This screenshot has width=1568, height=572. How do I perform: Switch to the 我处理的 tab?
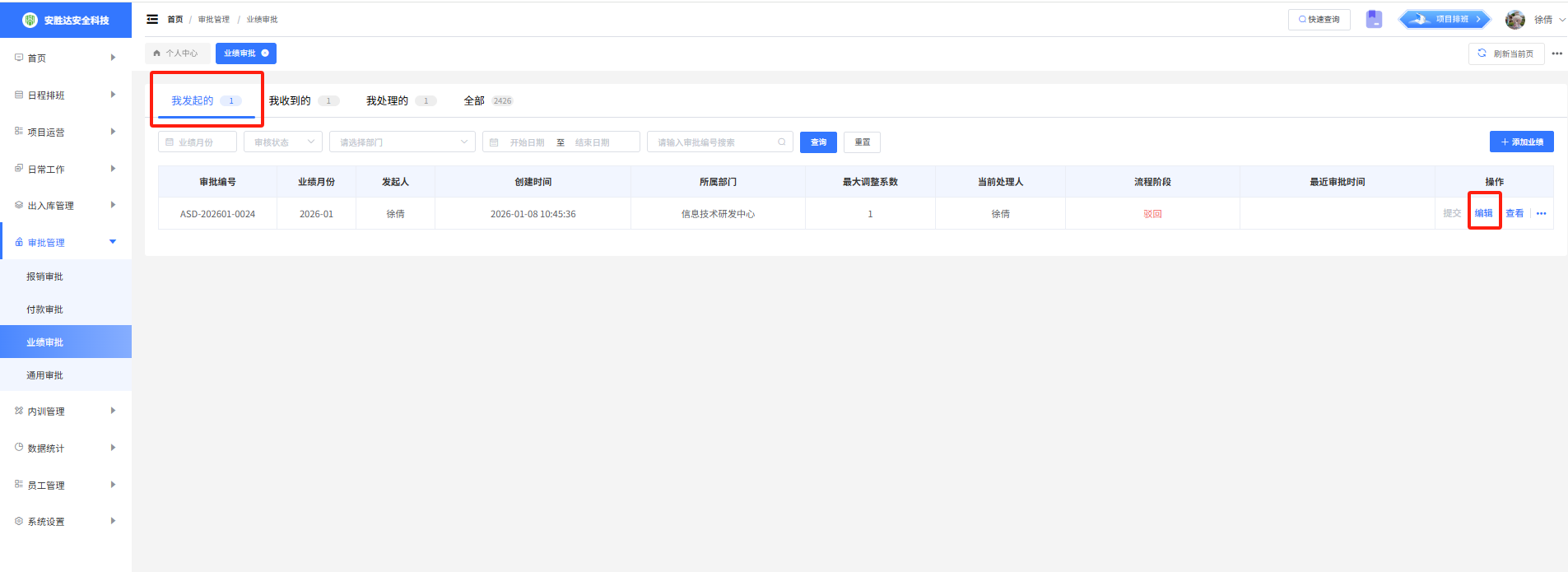[x=401, y=100]
